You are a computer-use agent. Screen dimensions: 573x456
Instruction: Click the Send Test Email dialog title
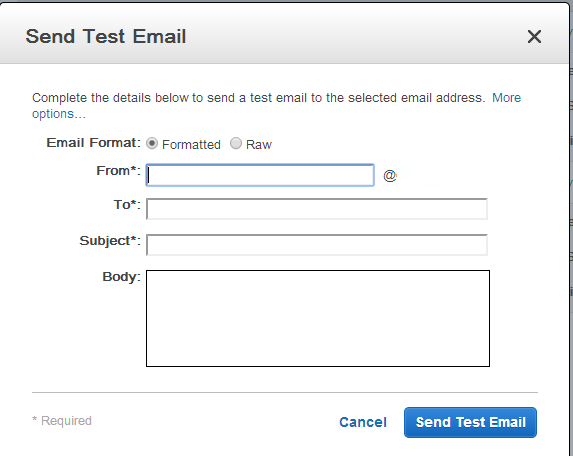[106, 37]
